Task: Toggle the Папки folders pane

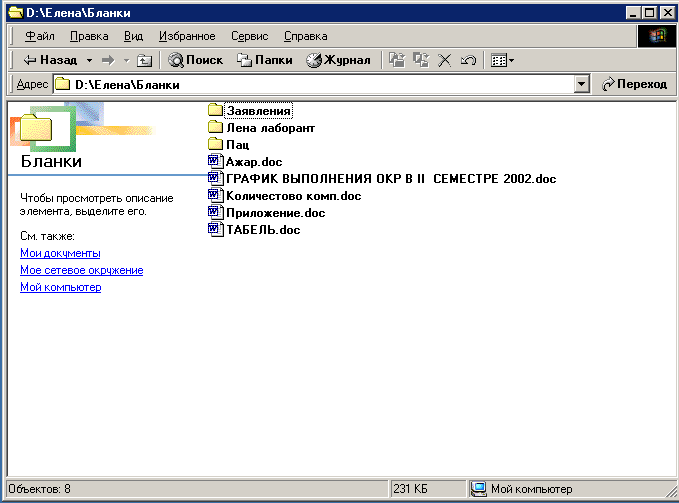Action: 265,60
